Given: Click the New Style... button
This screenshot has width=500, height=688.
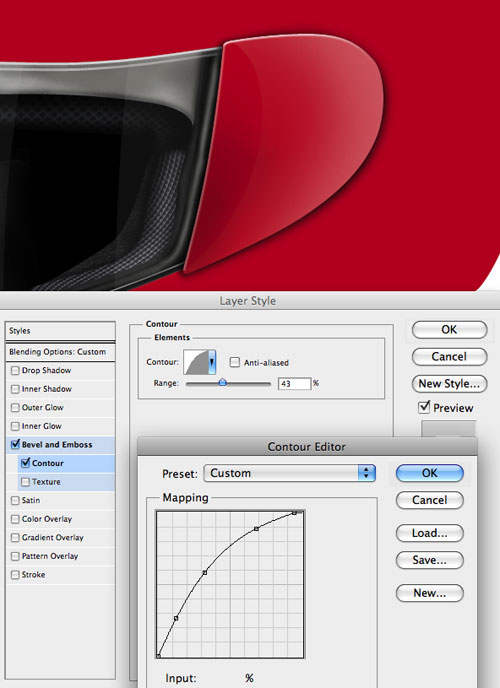Looking at the screenshot, I should coord(449,384).
